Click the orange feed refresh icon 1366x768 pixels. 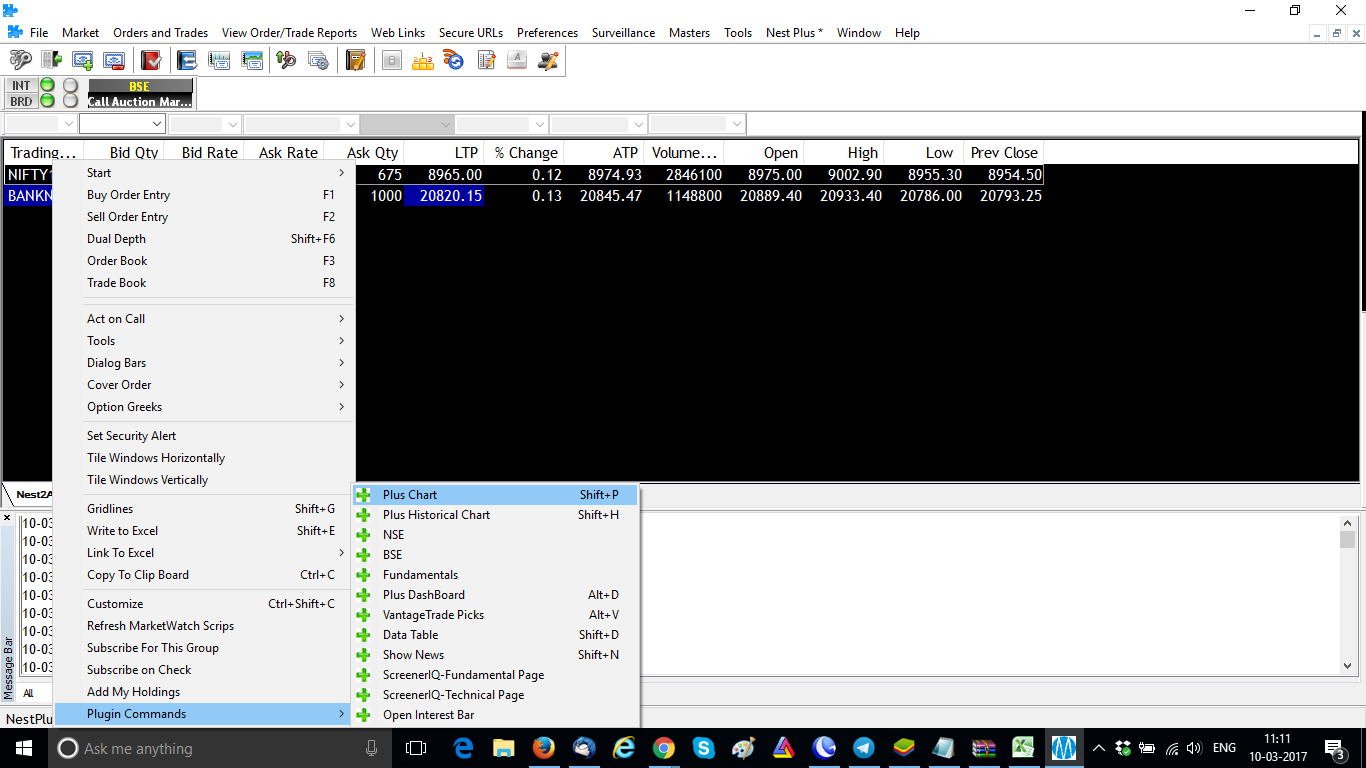click(455, 60)
